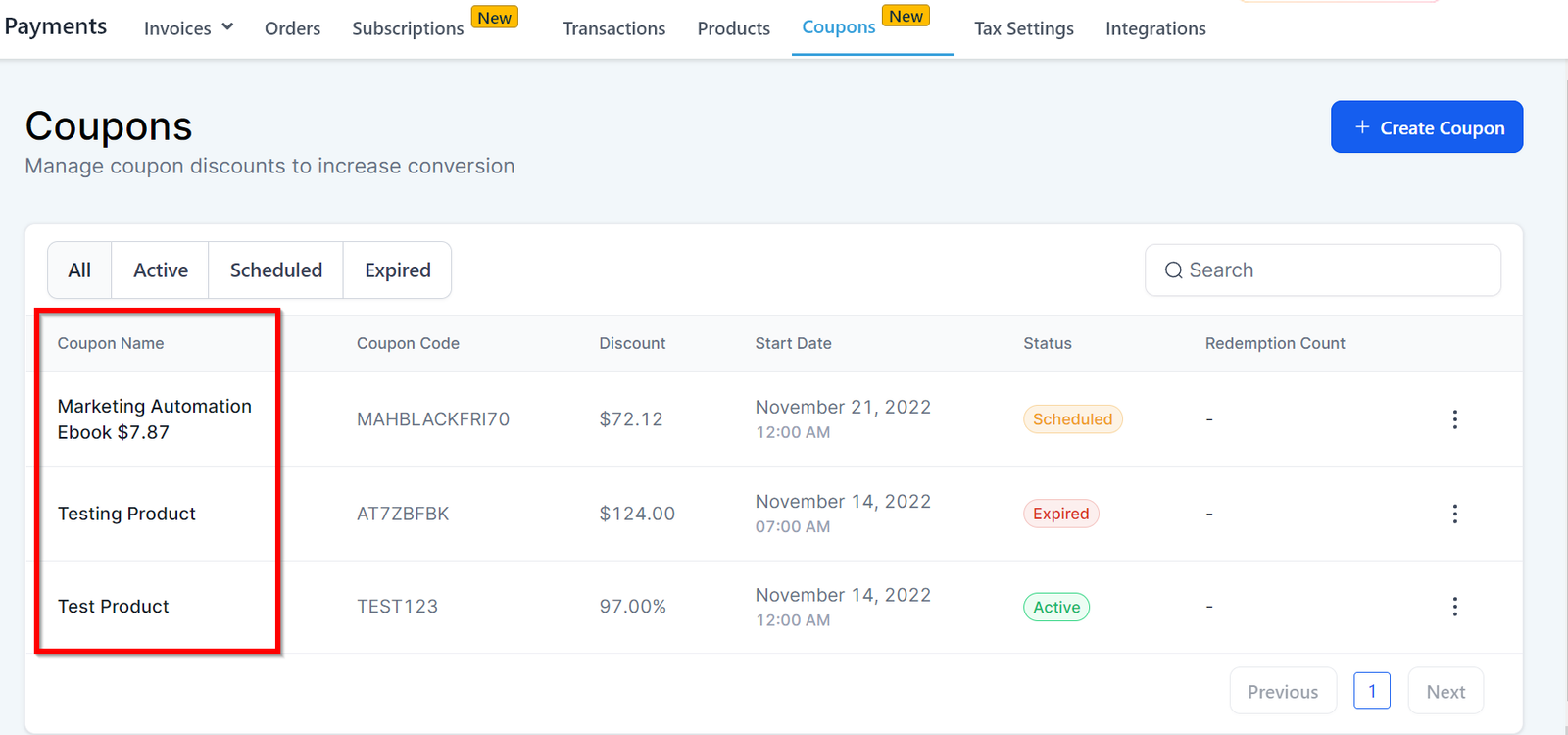Go to Subscriptions section

[x=408, y=28]
